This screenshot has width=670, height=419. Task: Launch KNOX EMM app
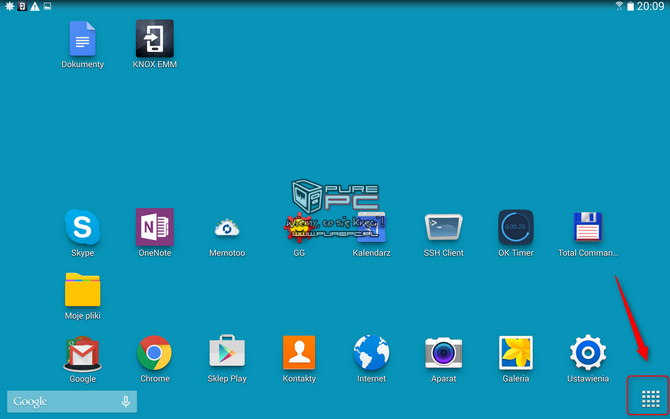(x=154, y=39)
